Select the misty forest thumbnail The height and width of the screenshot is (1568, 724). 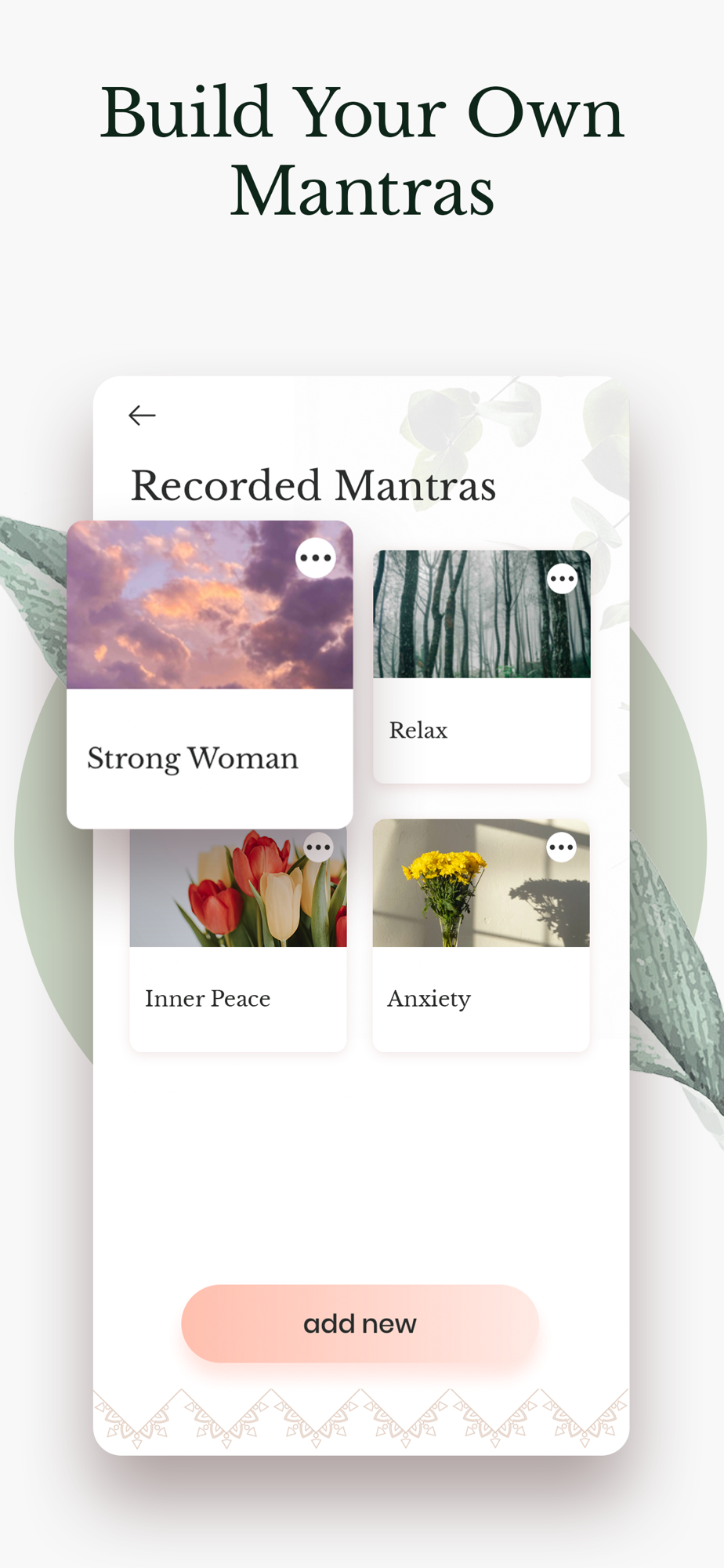tap(482, 614)
